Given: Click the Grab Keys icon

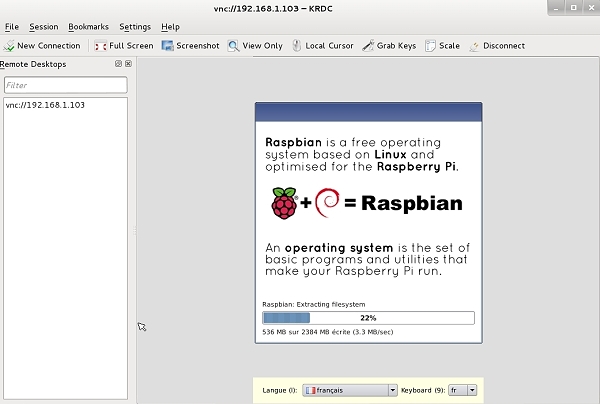Looking at the screenshot, I should click(x=368, y=46).
